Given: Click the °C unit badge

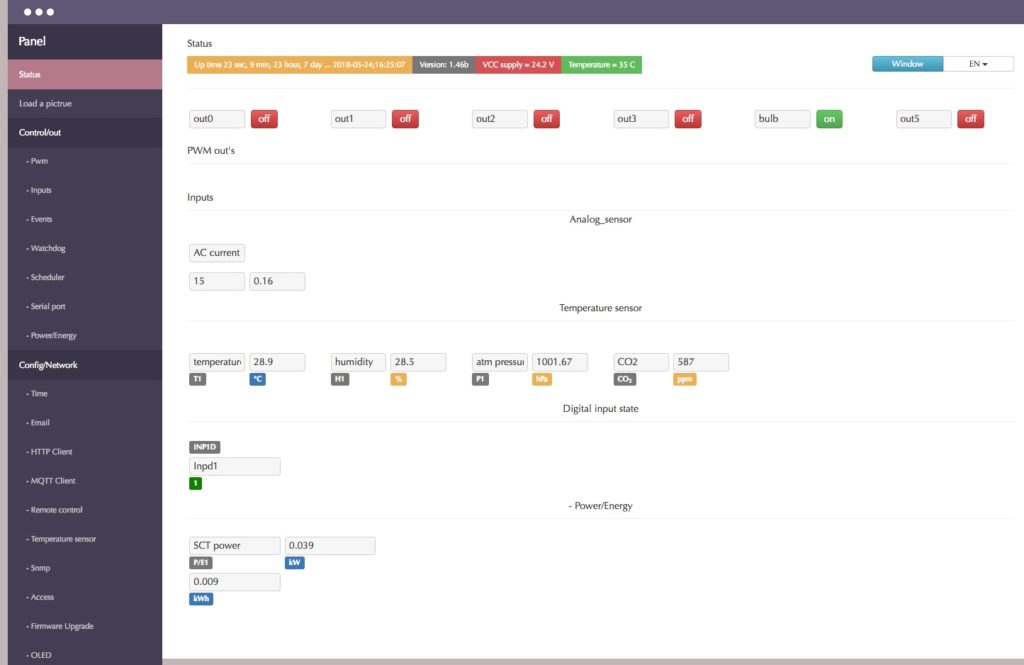Looking at the screenshot, I should tap(257, 380).
